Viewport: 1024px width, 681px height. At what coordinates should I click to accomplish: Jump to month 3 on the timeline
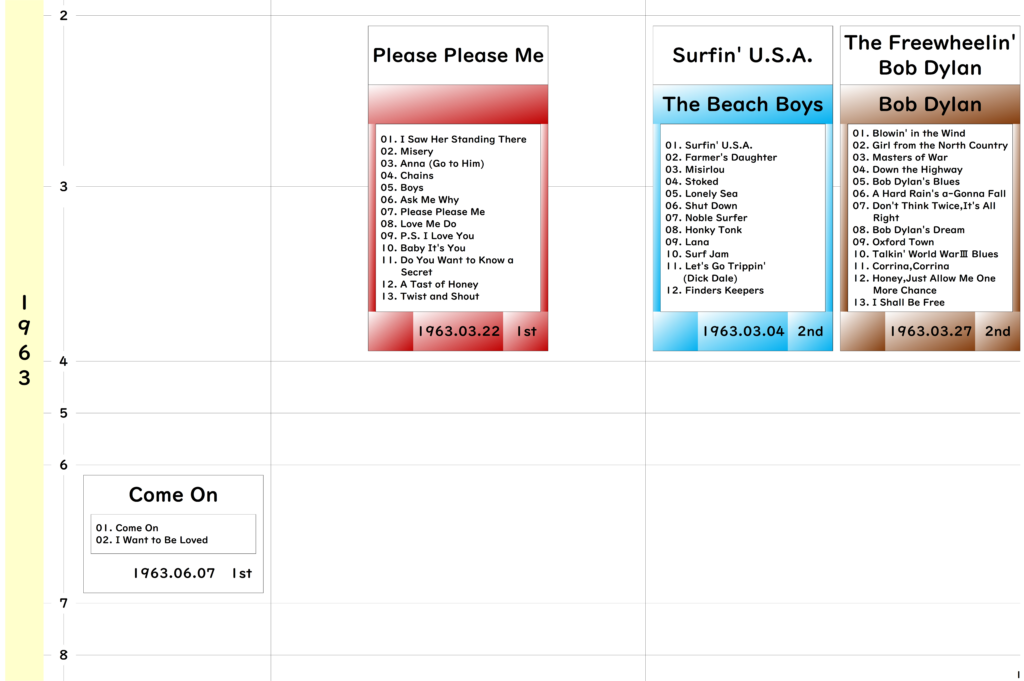[64, 187]
